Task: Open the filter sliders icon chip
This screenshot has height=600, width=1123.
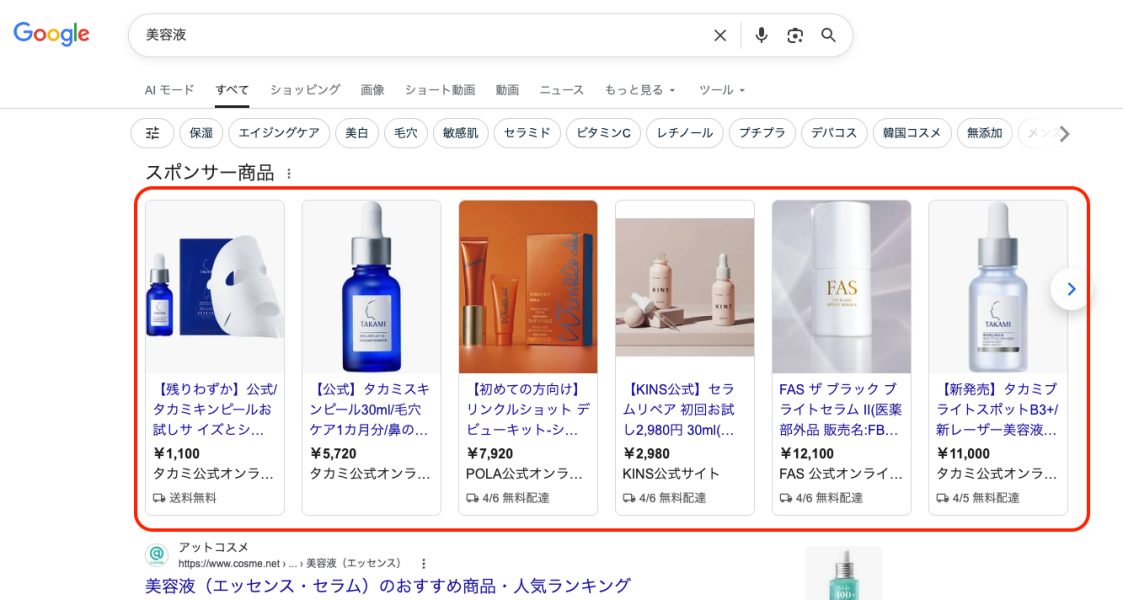Action: point(151,133)
